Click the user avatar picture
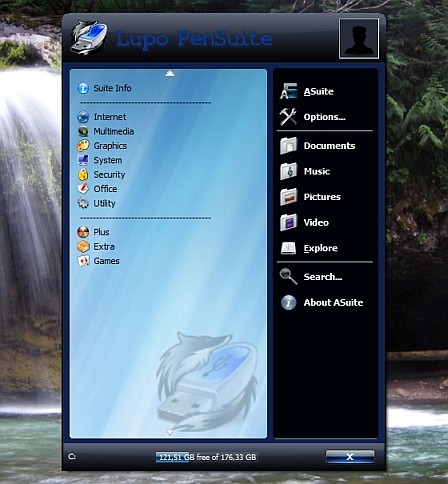Viewport: 448px width, 484px height. point(359,39)
